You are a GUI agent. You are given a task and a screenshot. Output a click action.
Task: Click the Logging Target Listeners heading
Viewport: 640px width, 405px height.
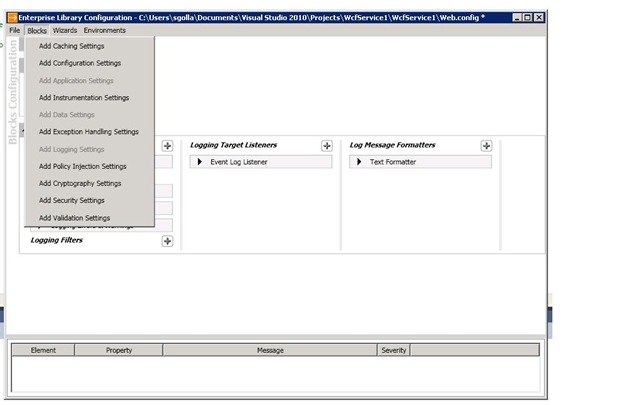[233, 145]
